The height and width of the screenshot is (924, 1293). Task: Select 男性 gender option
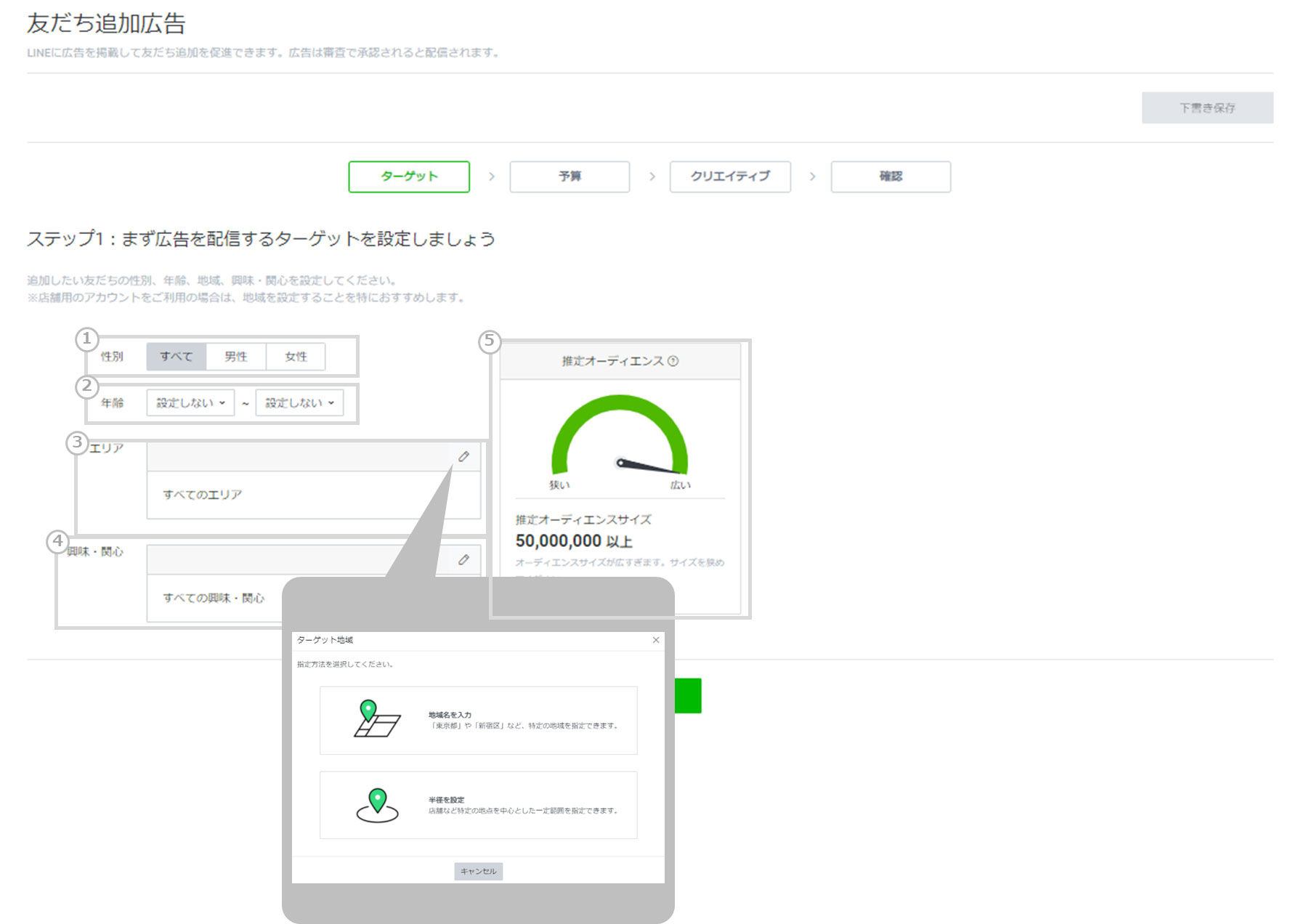click(236, 357)
